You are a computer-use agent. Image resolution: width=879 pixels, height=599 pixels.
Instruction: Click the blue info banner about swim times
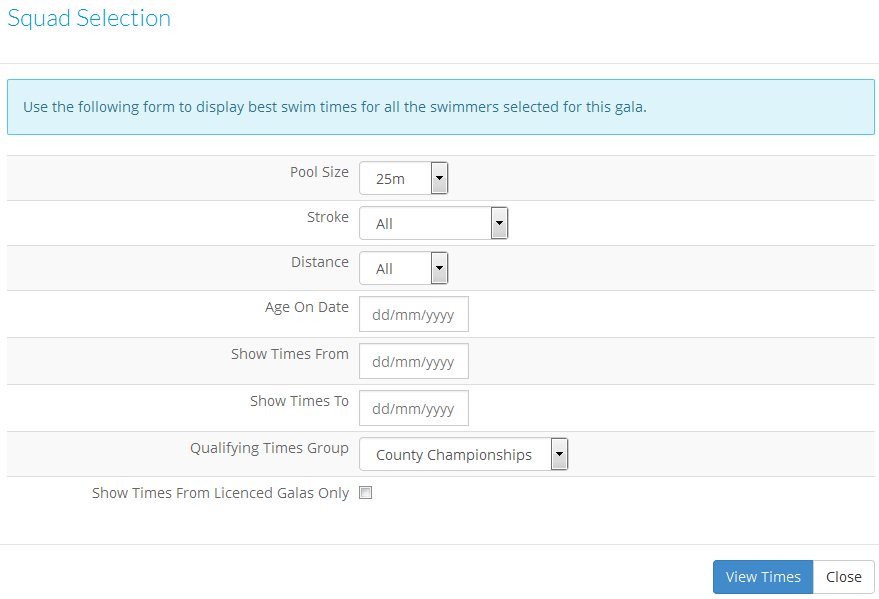coord(441,107)
